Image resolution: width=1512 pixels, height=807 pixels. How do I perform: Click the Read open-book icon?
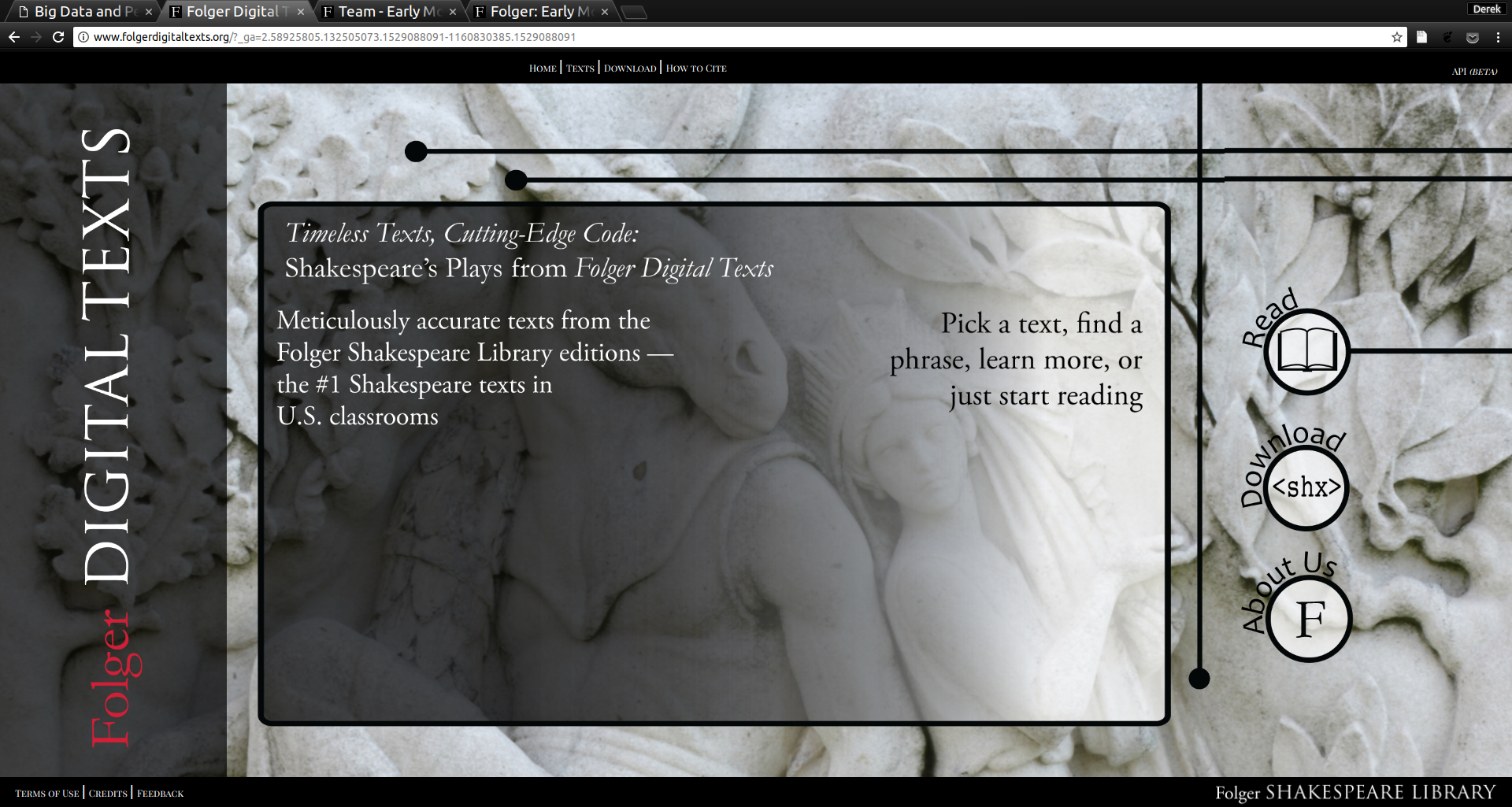tap(1307, 351)
